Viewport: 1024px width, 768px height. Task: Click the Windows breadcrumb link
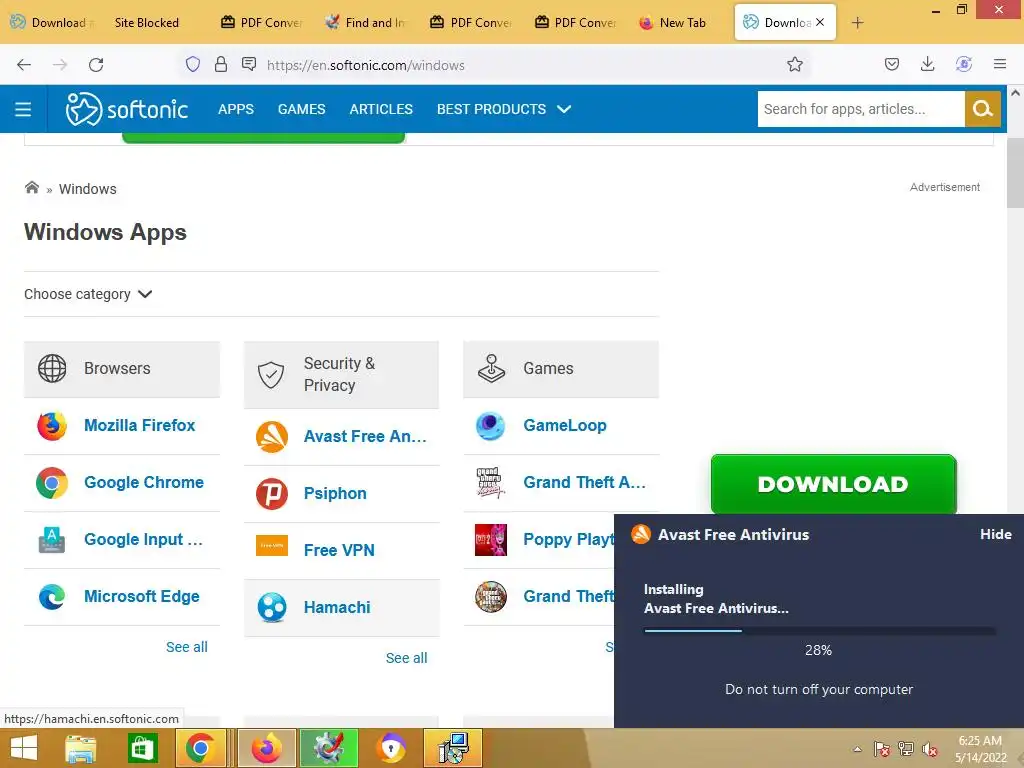(88, 189)
